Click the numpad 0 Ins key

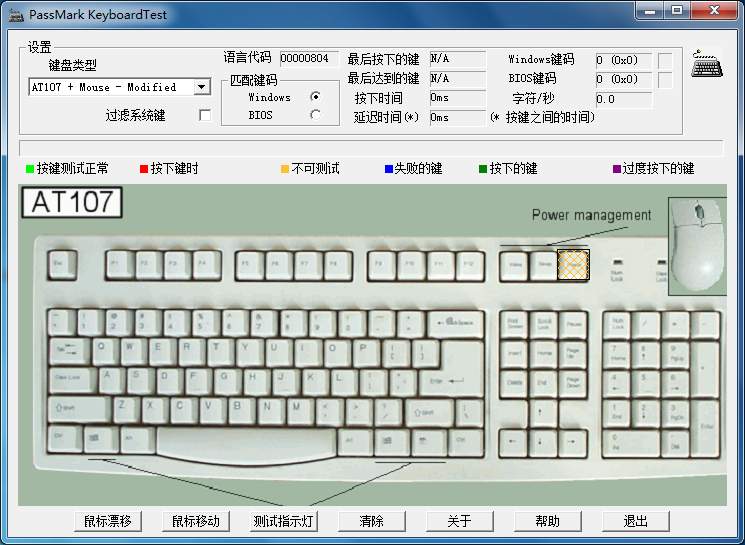631,442
